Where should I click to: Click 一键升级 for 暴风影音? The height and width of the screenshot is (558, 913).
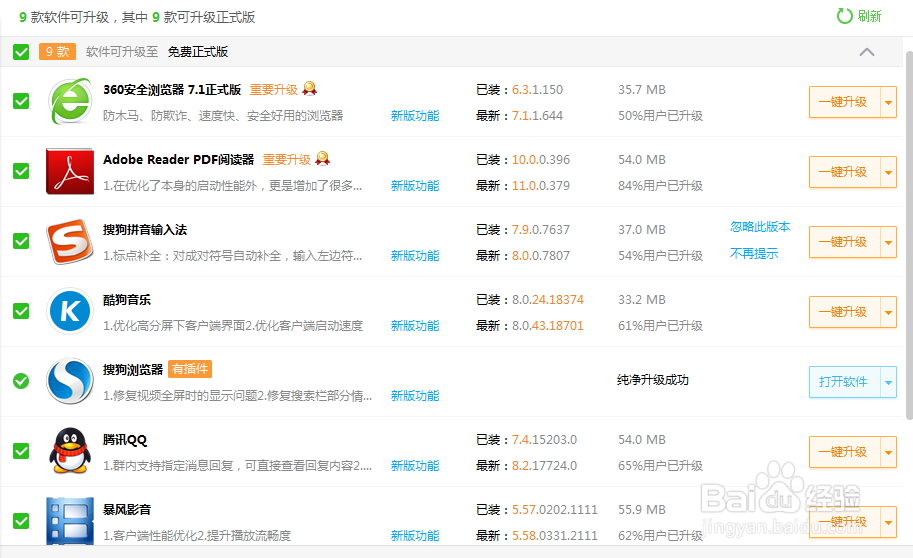point(844,522)
